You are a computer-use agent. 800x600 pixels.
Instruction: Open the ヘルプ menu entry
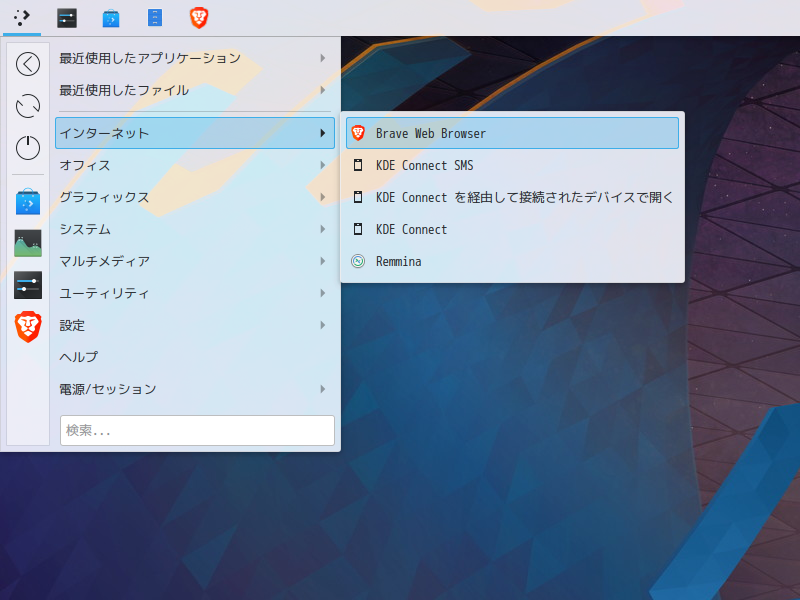(x=194, y=357)
